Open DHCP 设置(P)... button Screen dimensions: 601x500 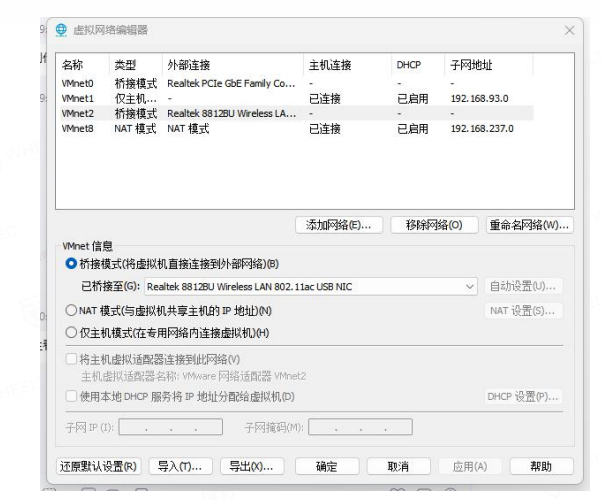523,396
